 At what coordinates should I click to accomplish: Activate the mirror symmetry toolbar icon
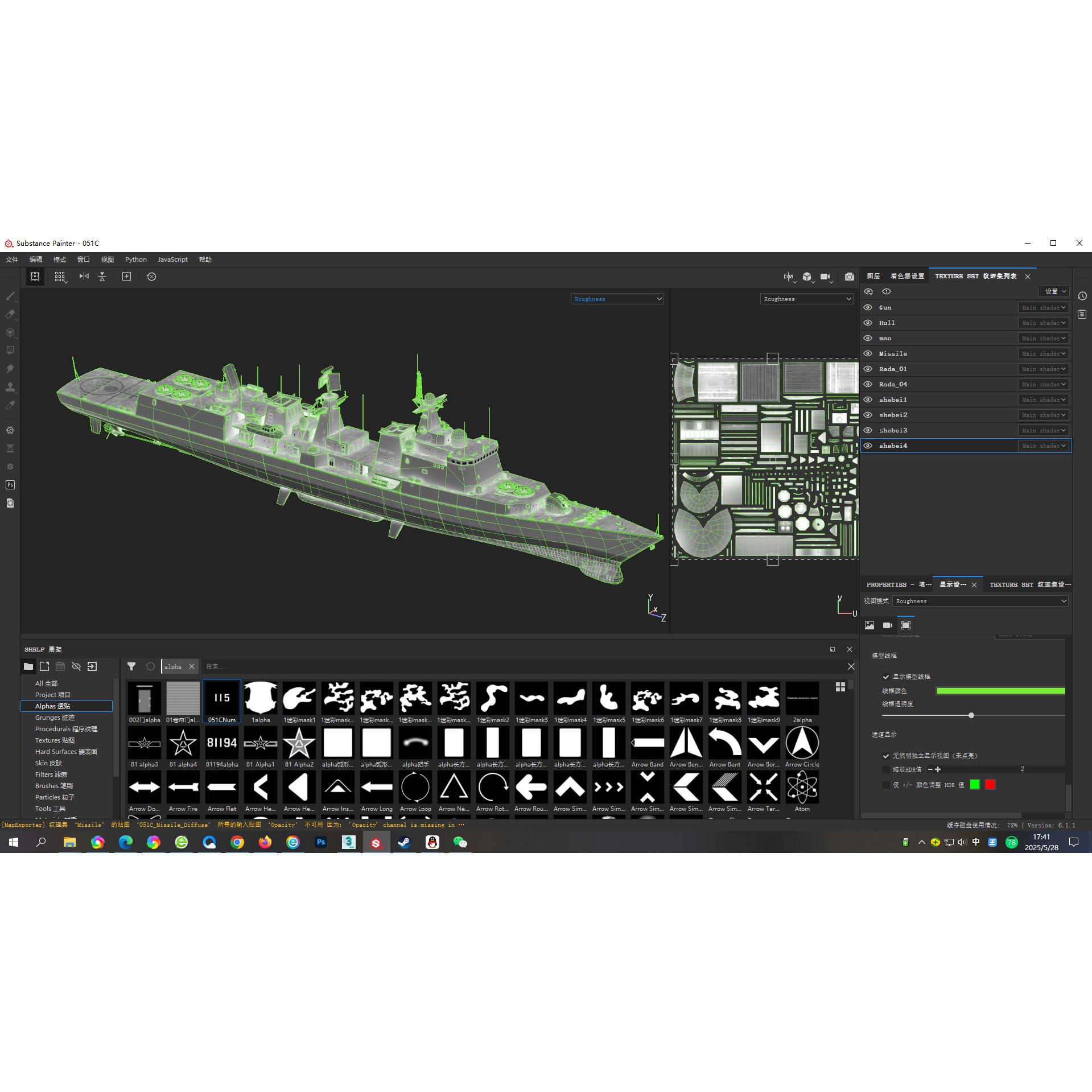[84, 277]
